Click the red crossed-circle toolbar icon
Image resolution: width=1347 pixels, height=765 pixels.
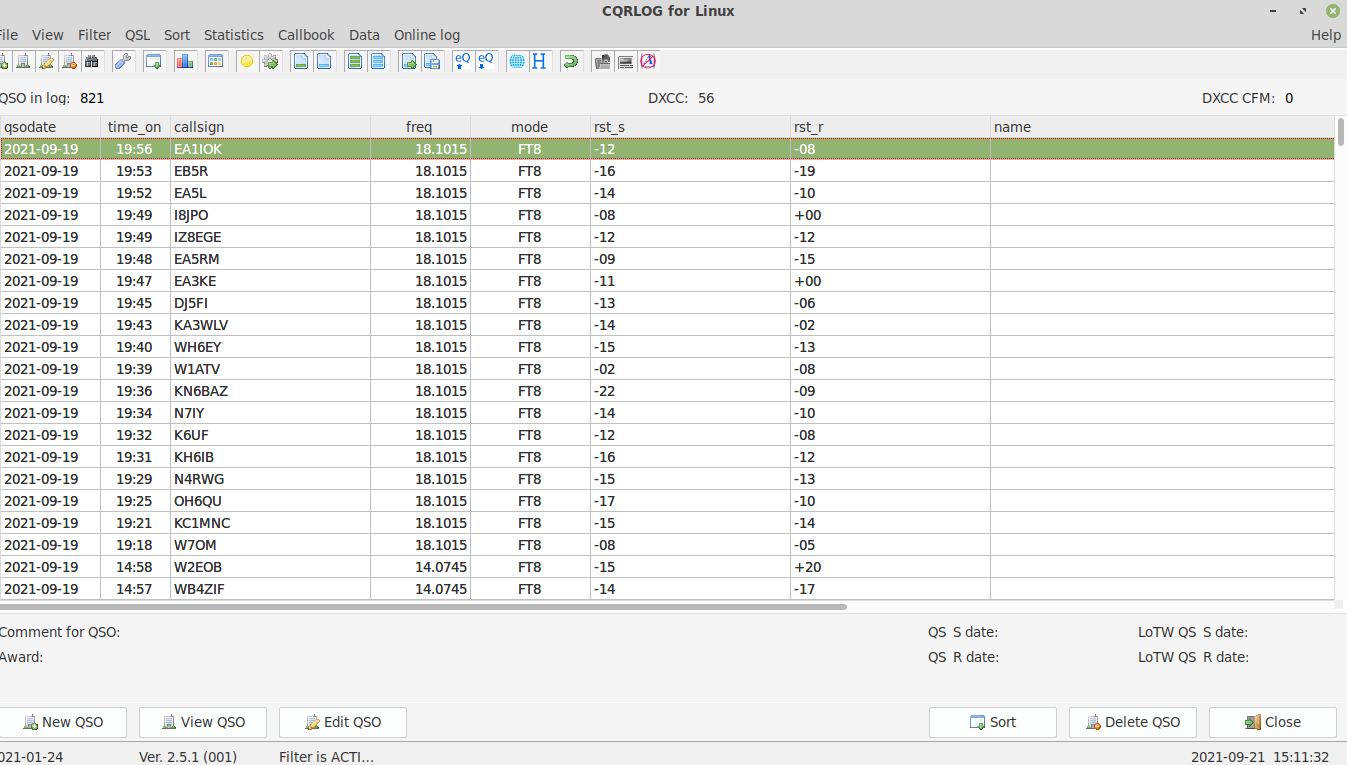[648, 61]
